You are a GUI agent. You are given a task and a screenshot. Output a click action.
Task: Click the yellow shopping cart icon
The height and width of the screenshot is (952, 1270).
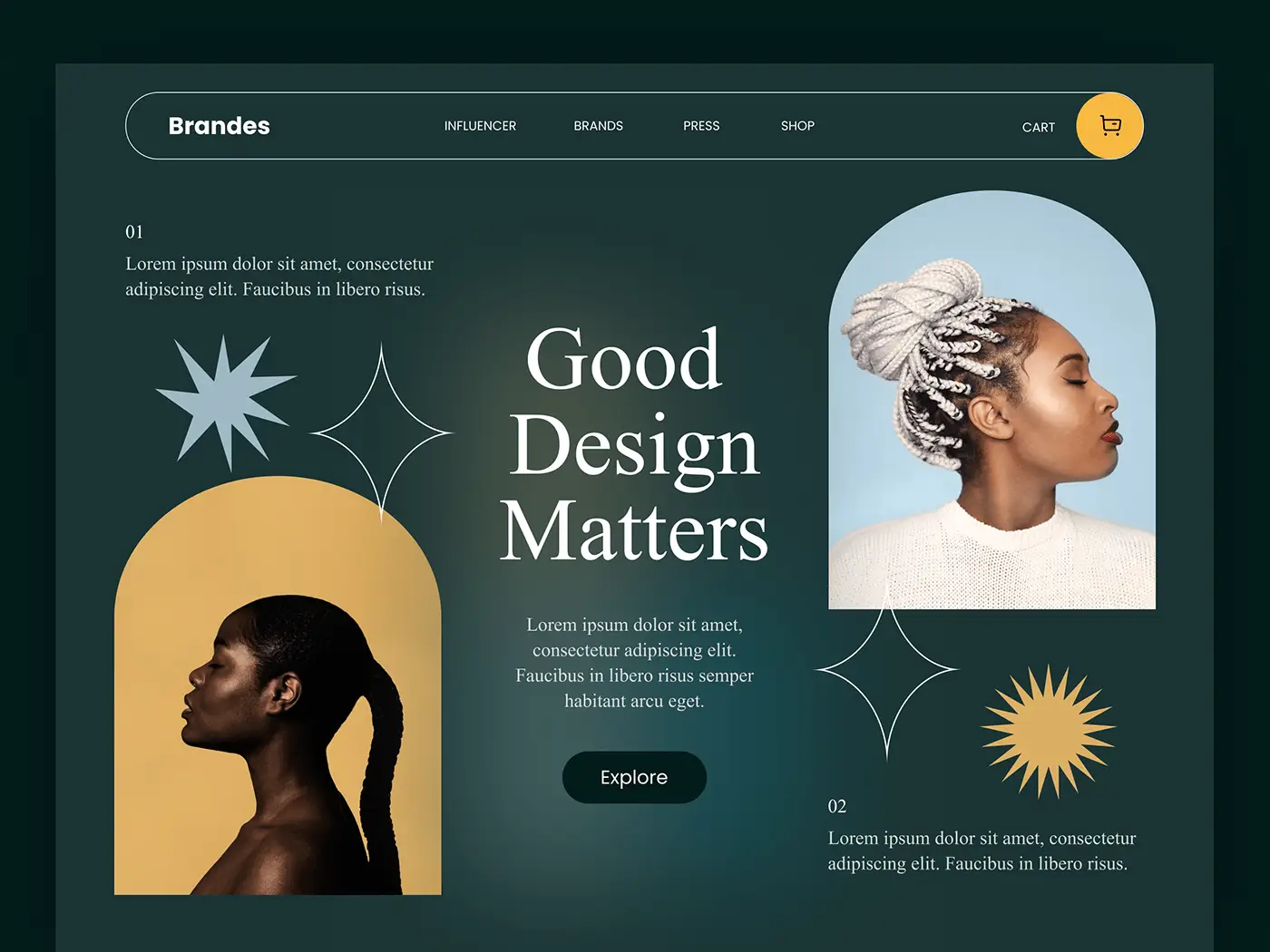click(x=1109, y=126)
